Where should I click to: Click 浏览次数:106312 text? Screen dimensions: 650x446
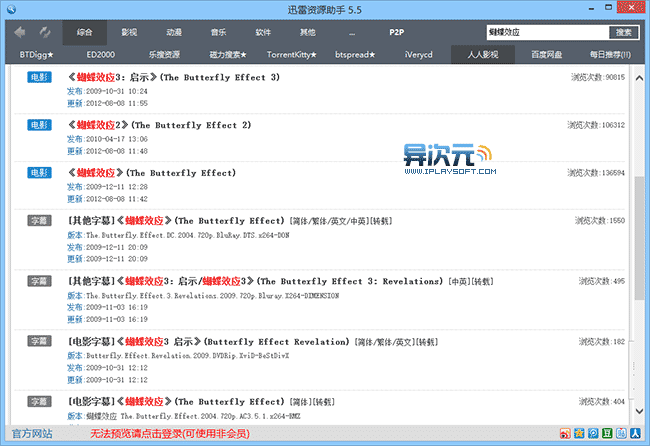596,125
